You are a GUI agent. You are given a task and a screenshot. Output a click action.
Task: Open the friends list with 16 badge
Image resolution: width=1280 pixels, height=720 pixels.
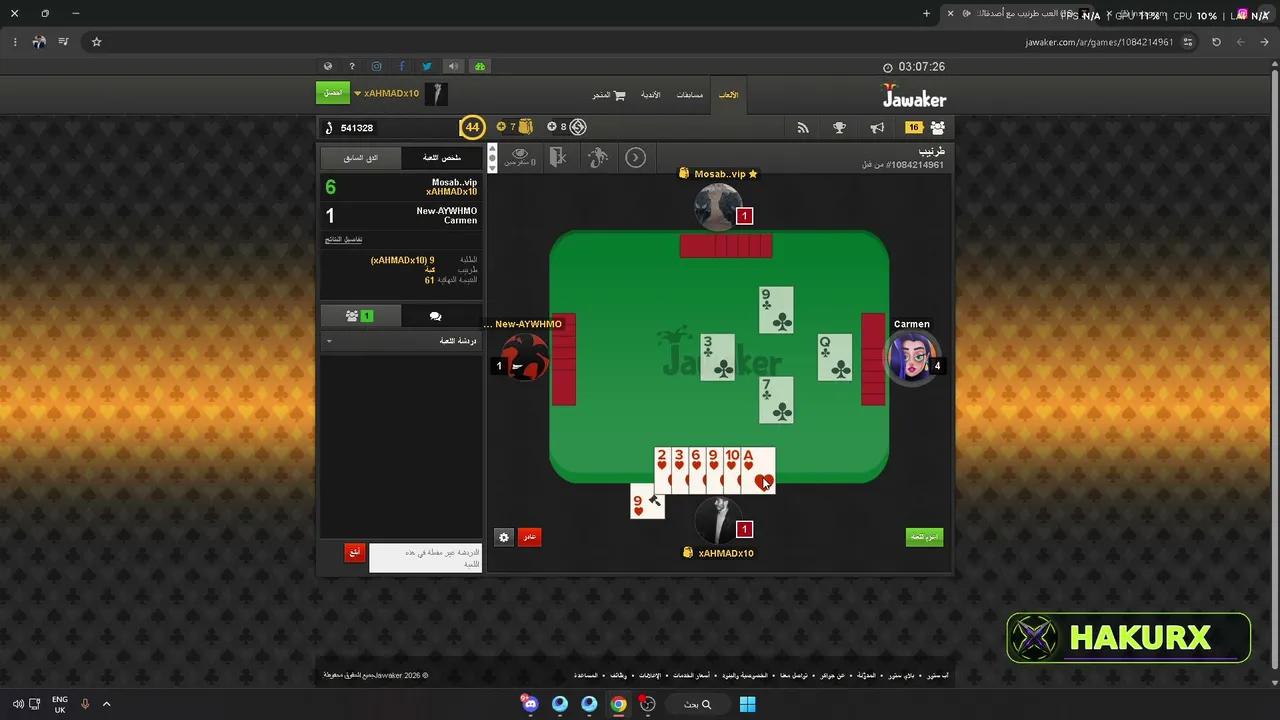point(926,128)
